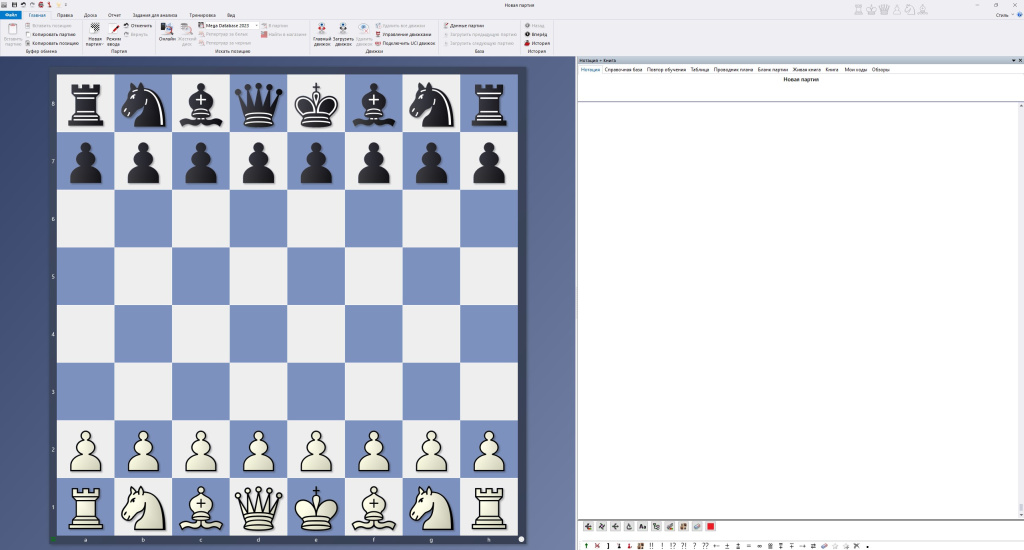
Task: Click Connect UCI engine (Подключить UCI движок)
Action: tap(405, 43)
